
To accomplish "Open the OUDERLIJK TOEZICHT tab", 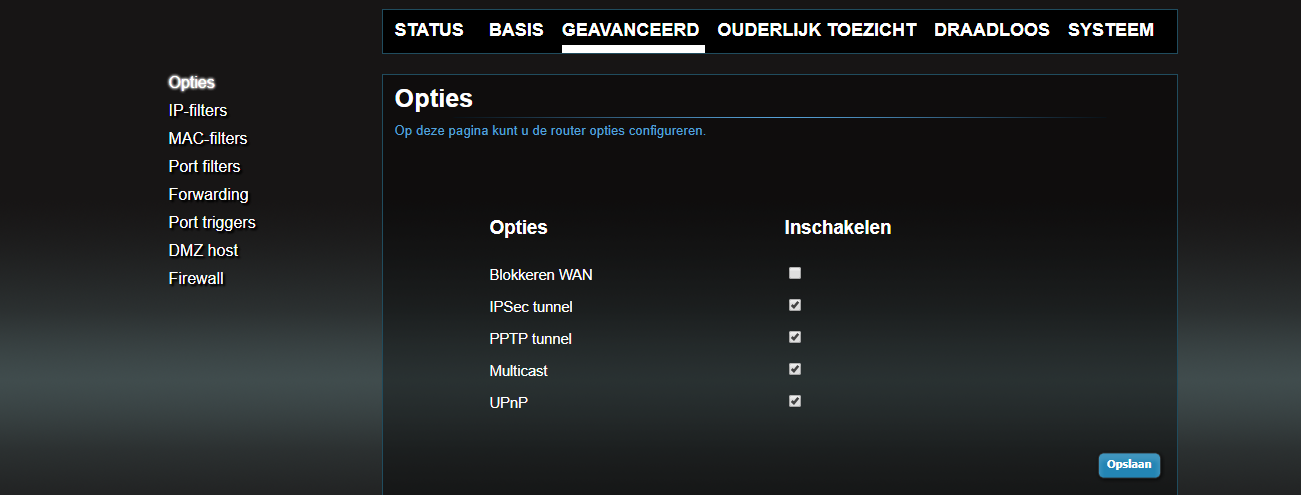I will pyautogui.click(x=817, y=30).
